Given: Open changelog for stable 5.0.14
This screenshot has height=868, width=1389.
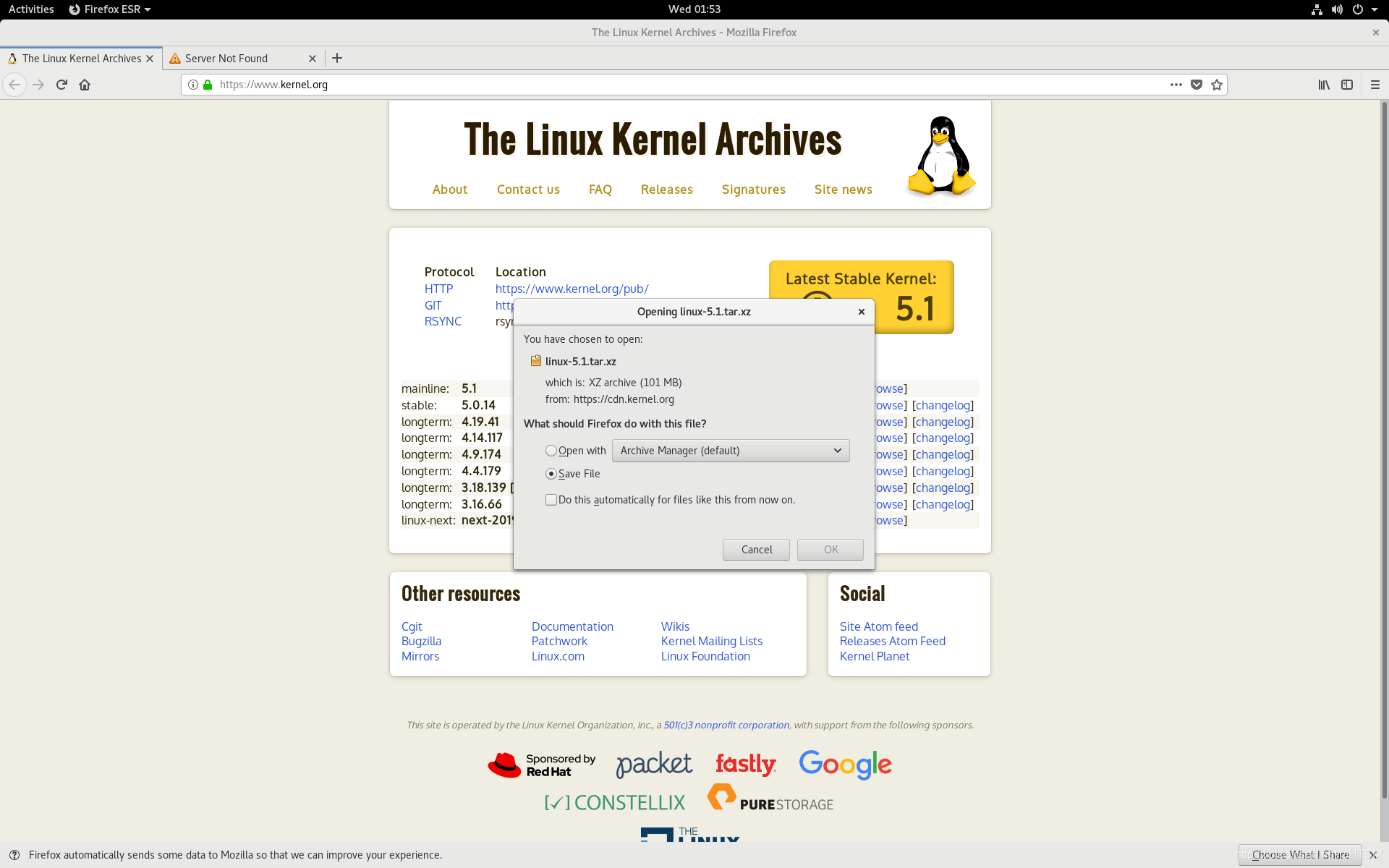Looking at the screenshot, I should pyautogui.click(x=943, y=405).
